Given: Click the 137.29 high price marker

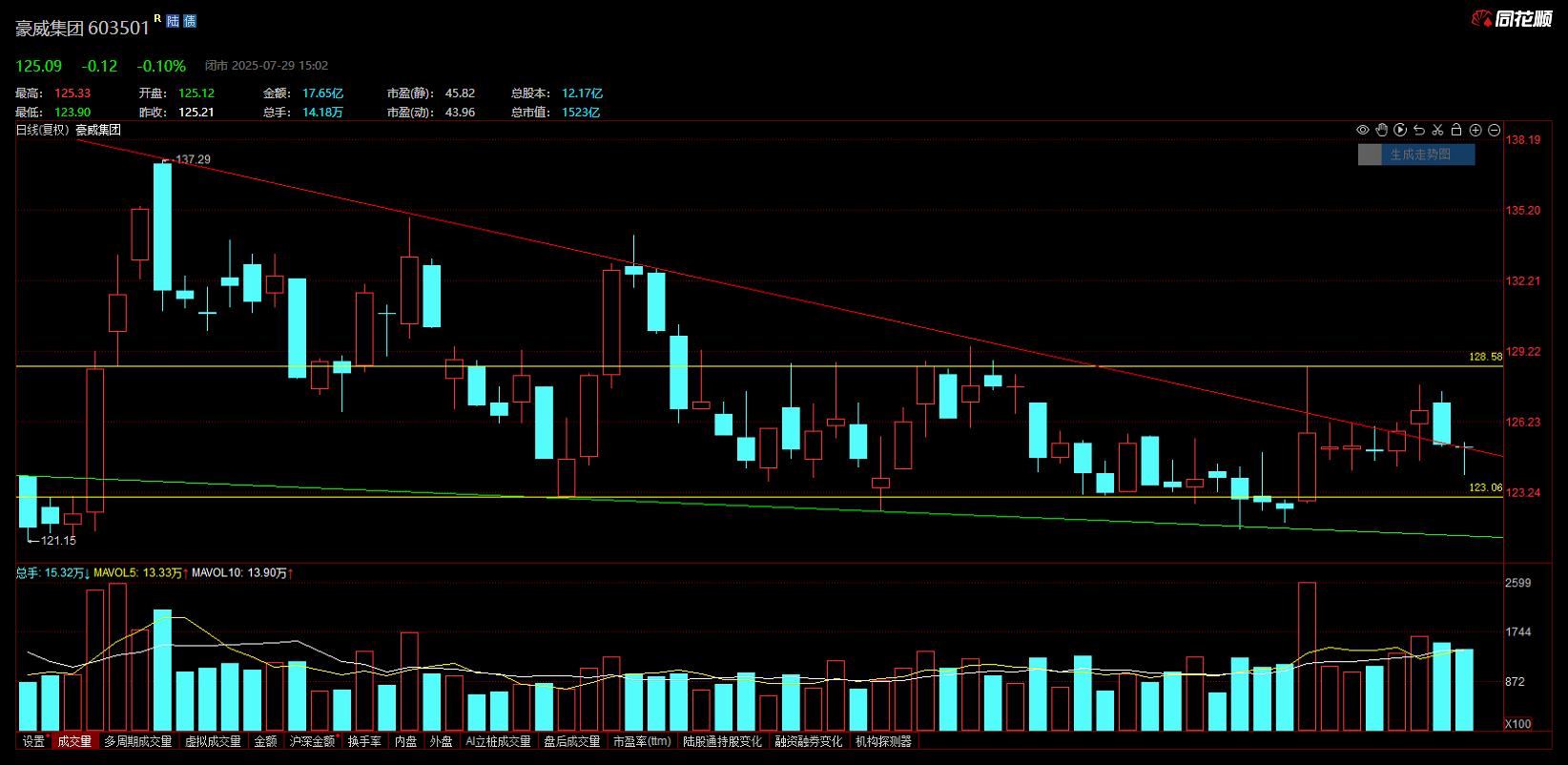Looking at the screenshot, I should [x=193, y=159].
